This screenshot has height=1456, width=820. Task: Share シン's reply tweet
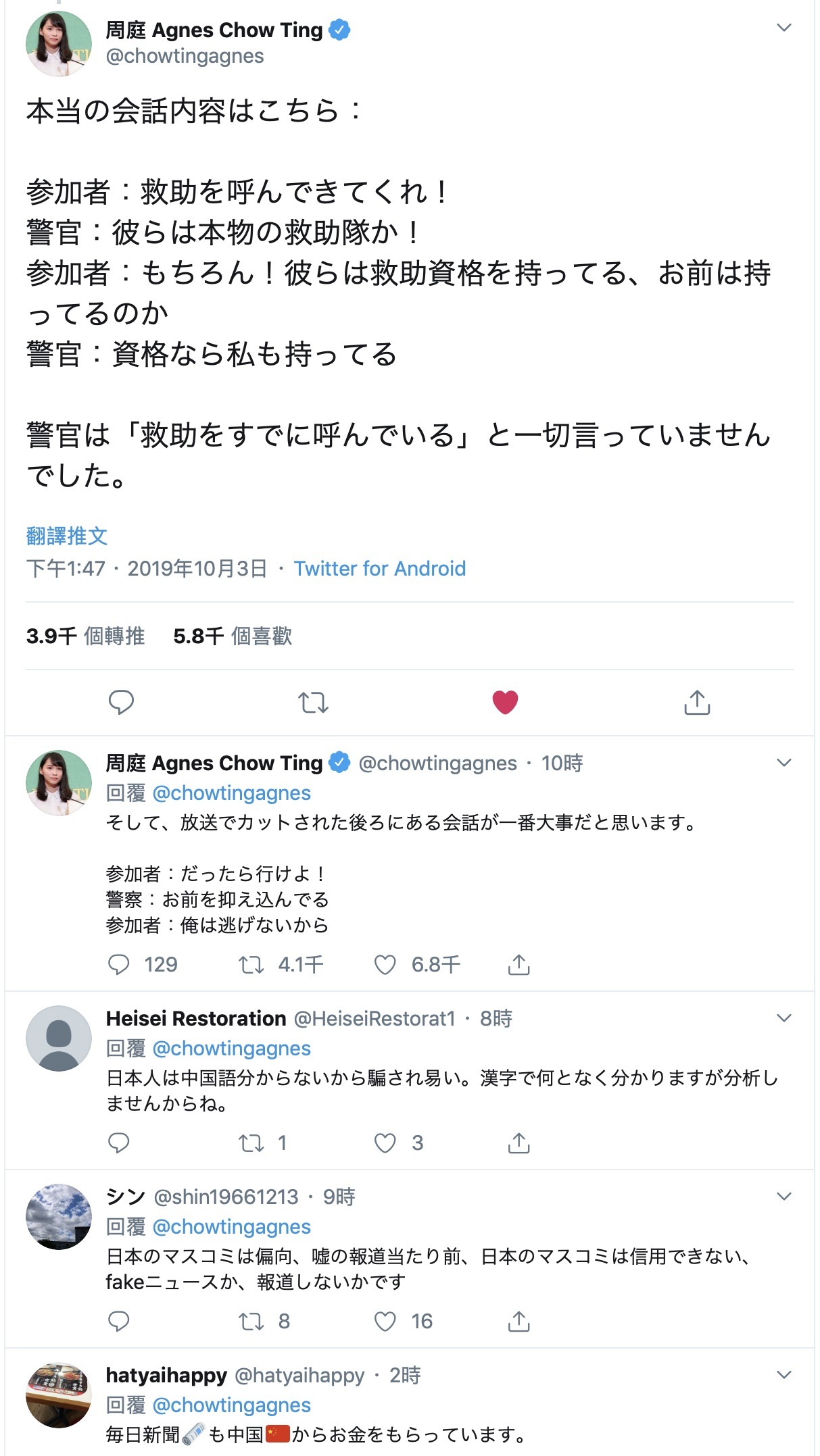click(x=518, y=1322)
